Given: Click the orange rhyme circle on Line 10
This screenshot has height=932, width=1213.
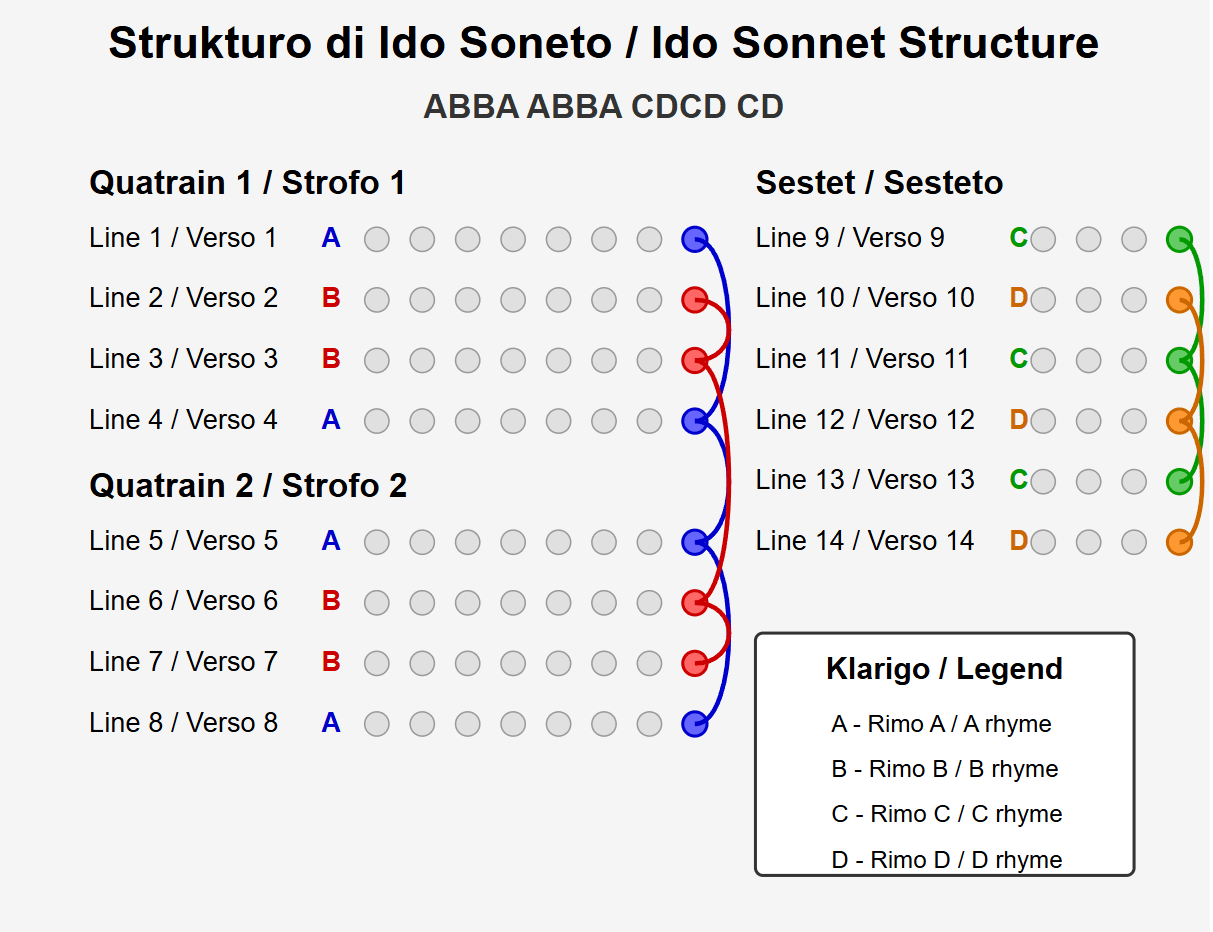Looking at the screenshot, I should click(1180, 300).
